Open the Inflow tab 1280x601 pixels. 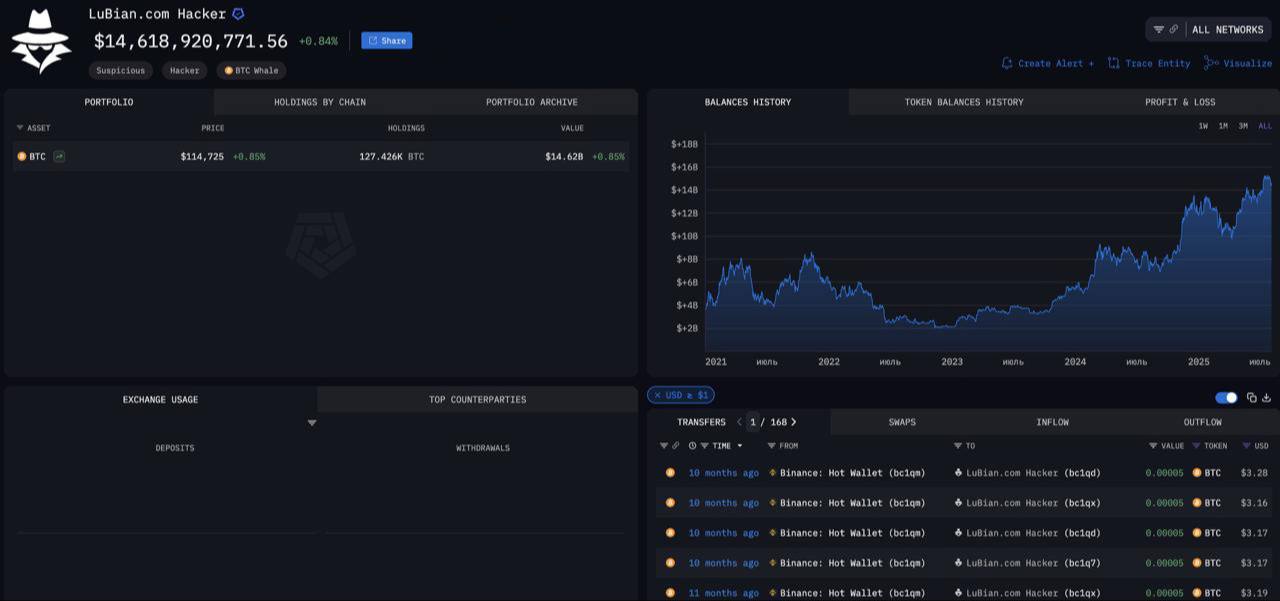(x=1052, y=422)
